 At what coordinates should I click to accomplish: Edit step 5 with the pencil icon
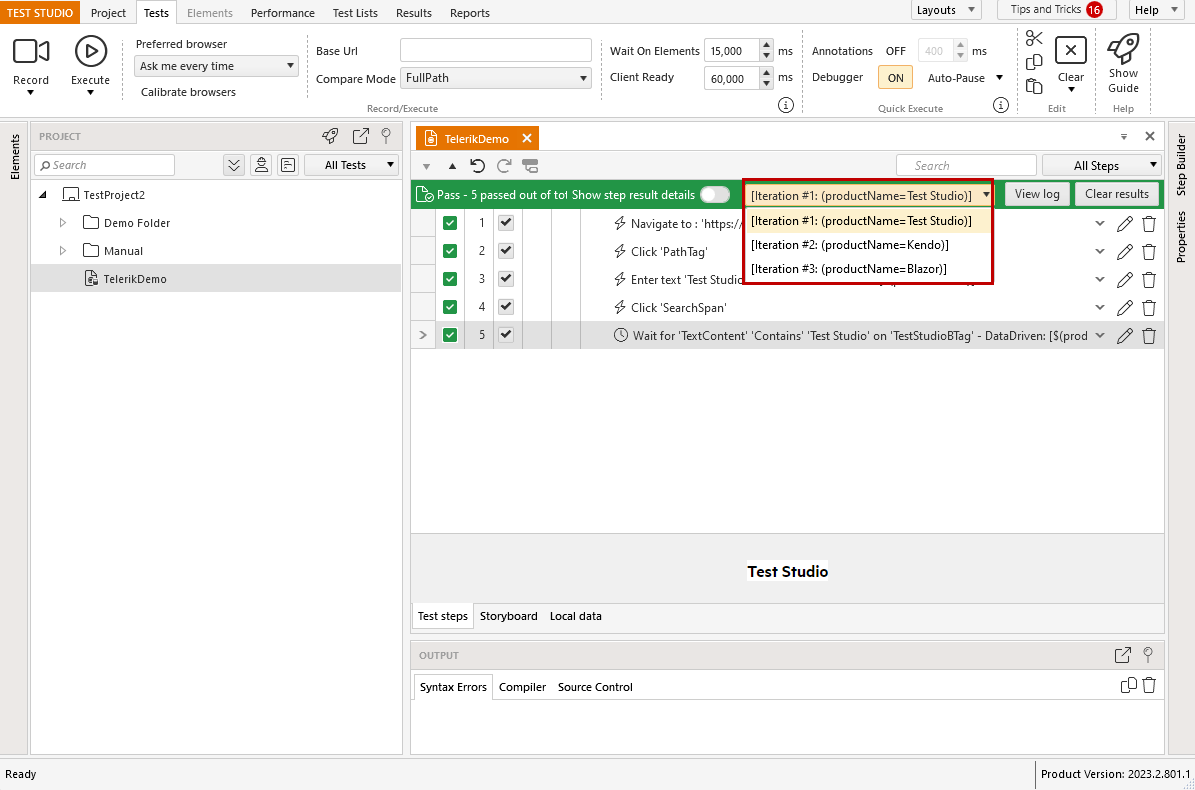1124,336
